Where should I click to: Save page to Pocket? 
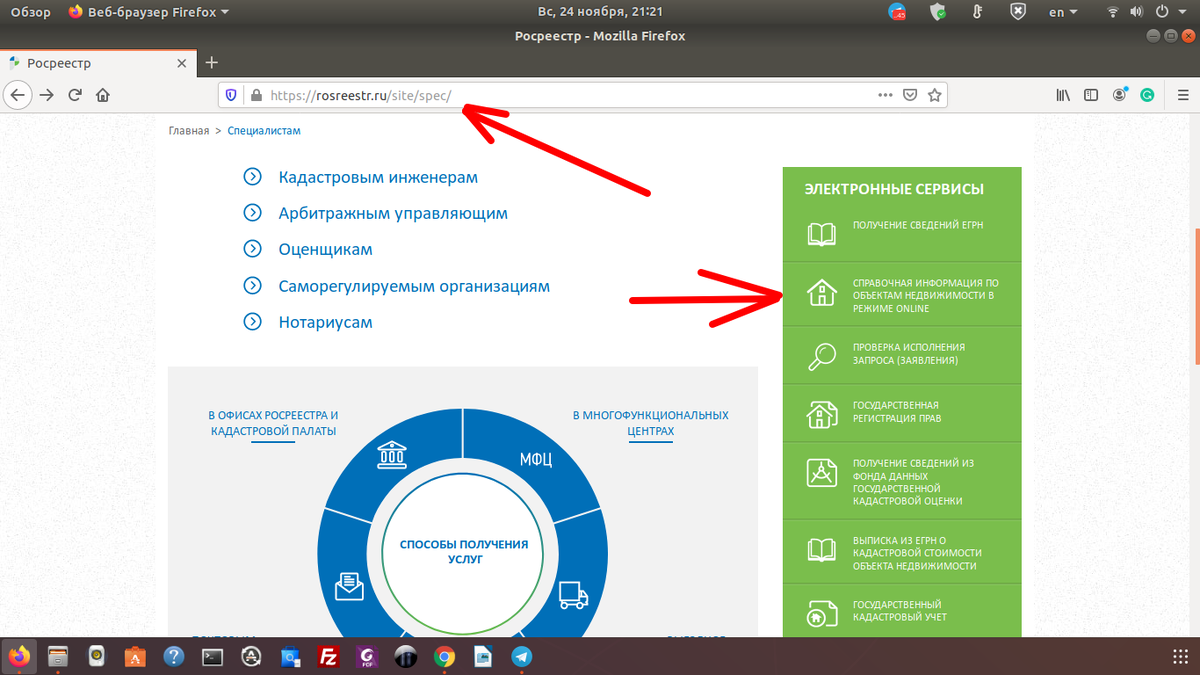910,96
